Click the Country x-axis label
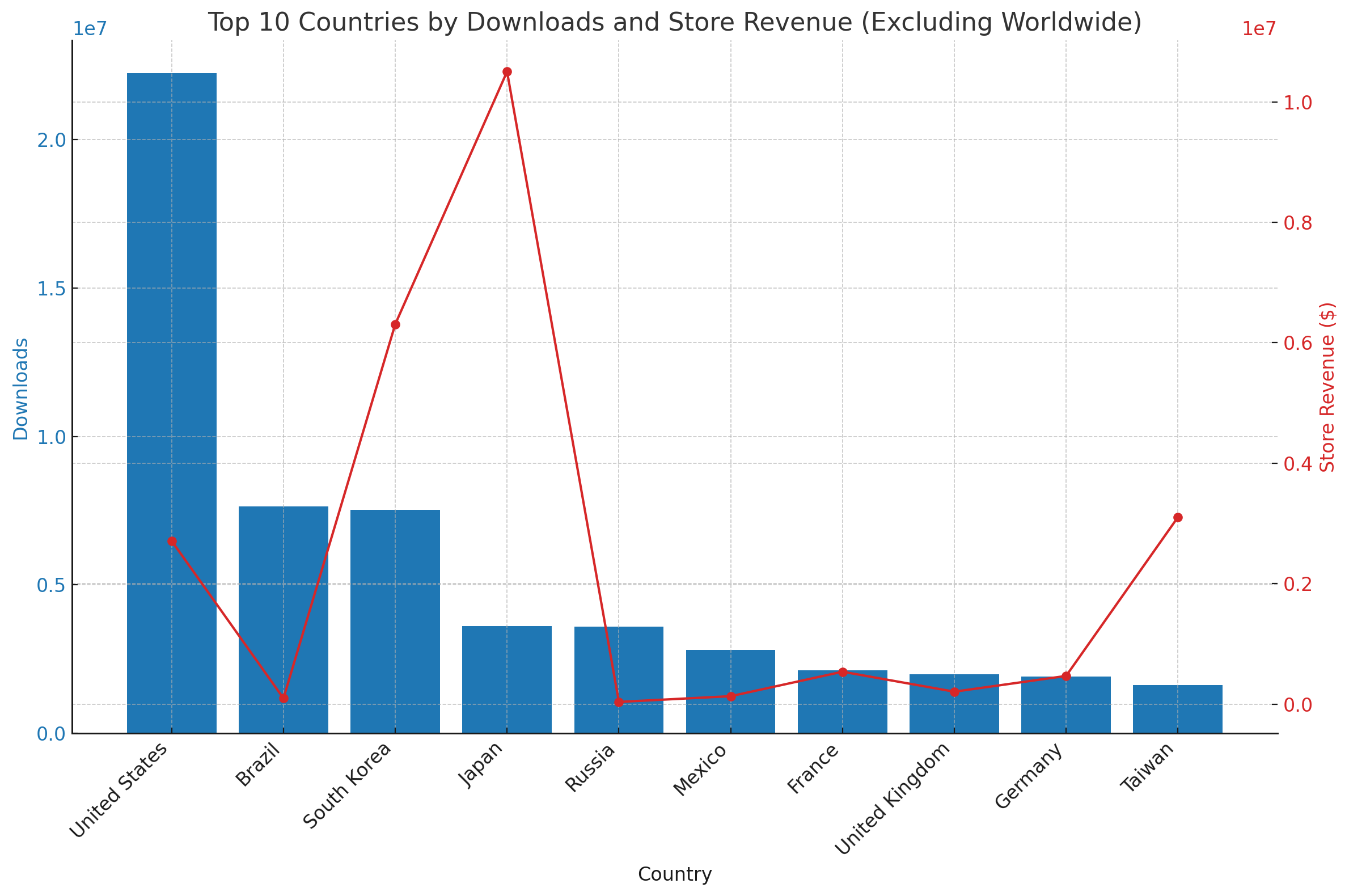Screen dimensions: 1349x896 (674, 875)
